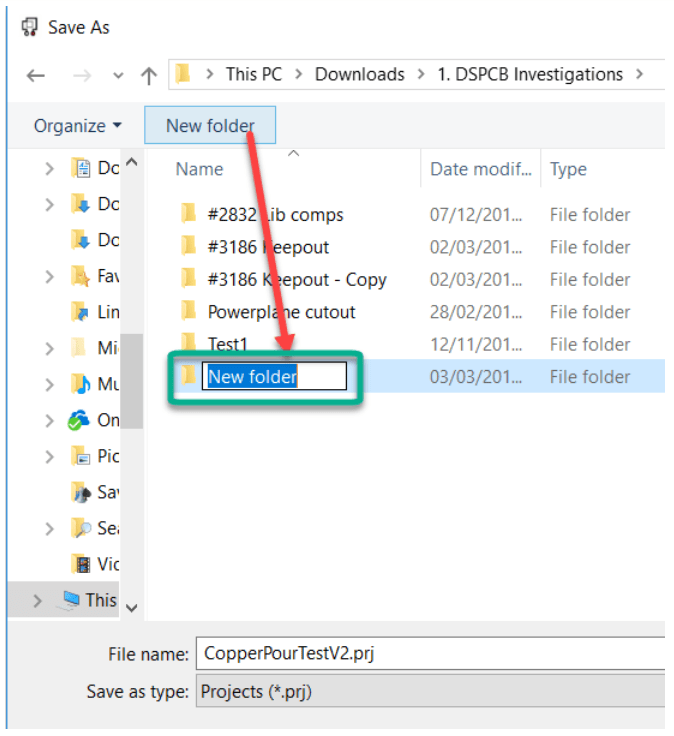Select the #3186 Keepout folder
Image resolution: width=674 pixels, height=736 pixels.
[x=268, y=247]
